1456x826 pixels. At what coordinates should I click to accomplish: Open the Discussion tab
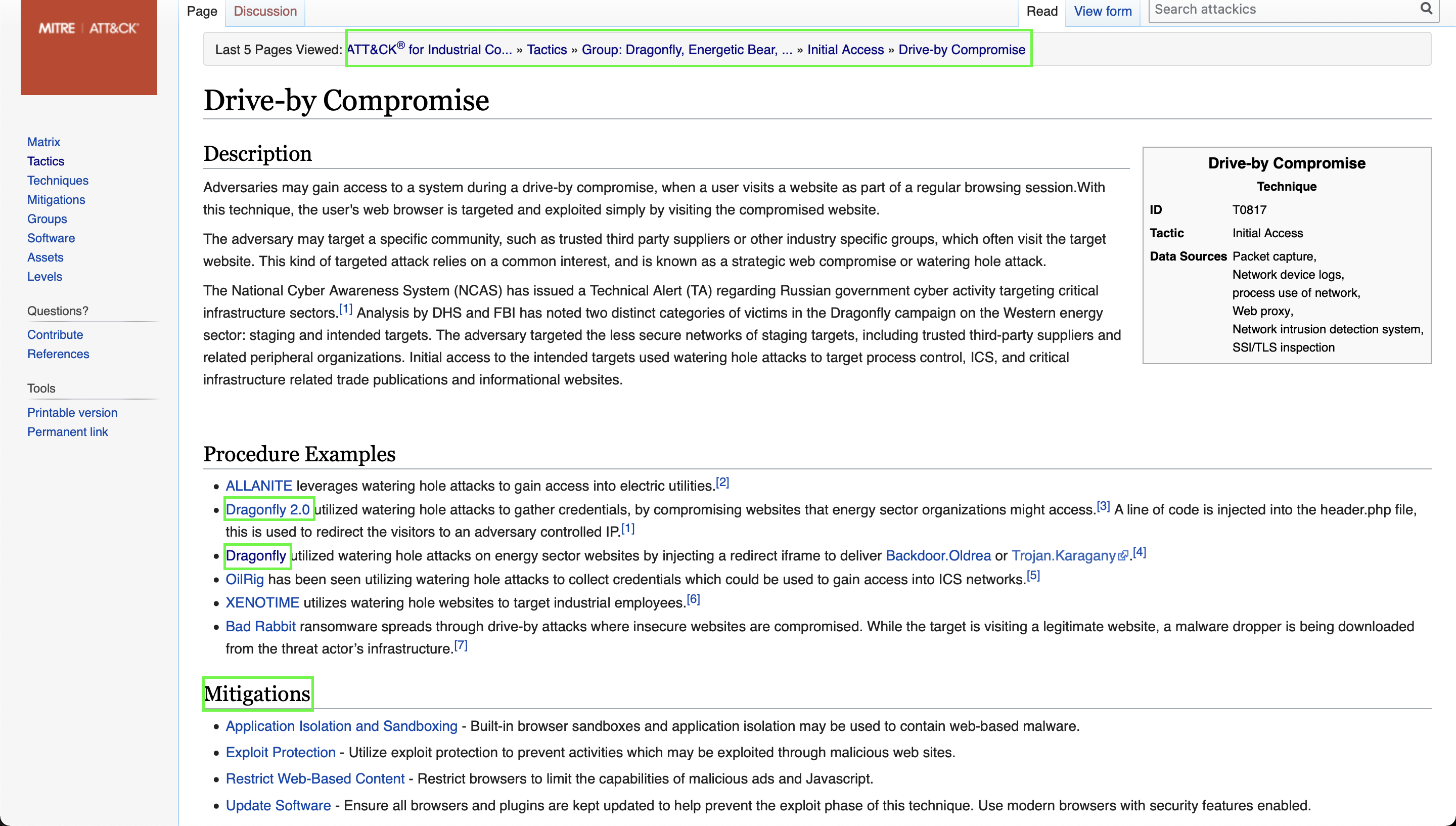[265, 11]
